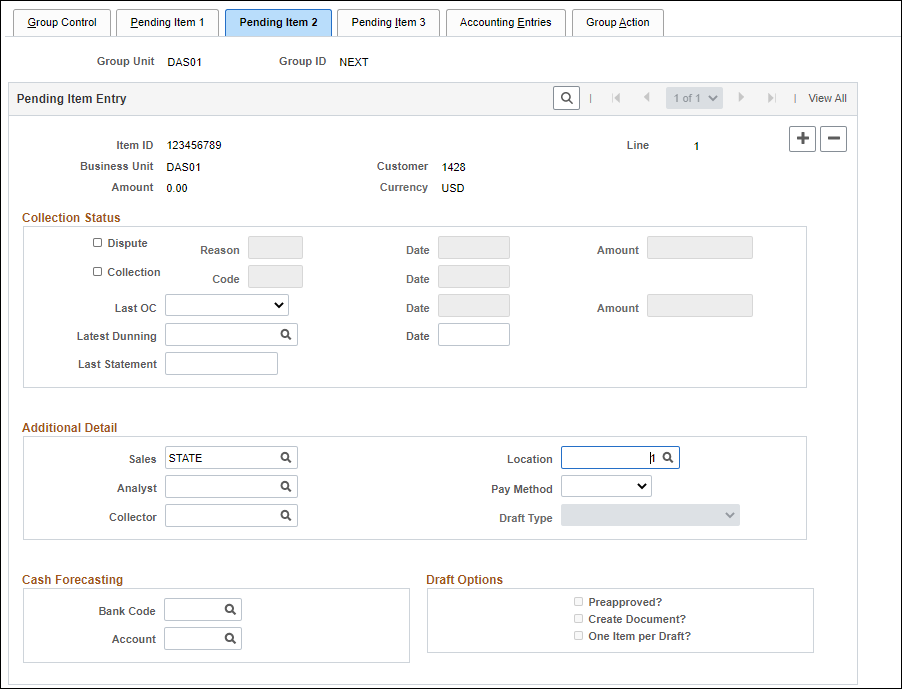Viewport: 902px width, 689px height.
Task: Click Business Unit value DAS01
Action: (x=184, y=167)
